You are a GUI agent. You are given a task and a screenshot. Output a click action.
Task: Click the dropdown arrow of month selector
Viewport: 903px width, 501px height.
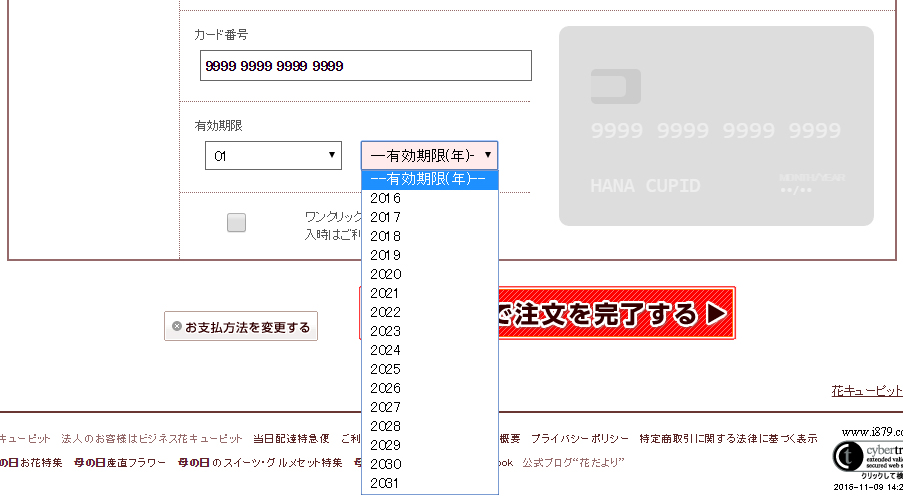[332, 155]
